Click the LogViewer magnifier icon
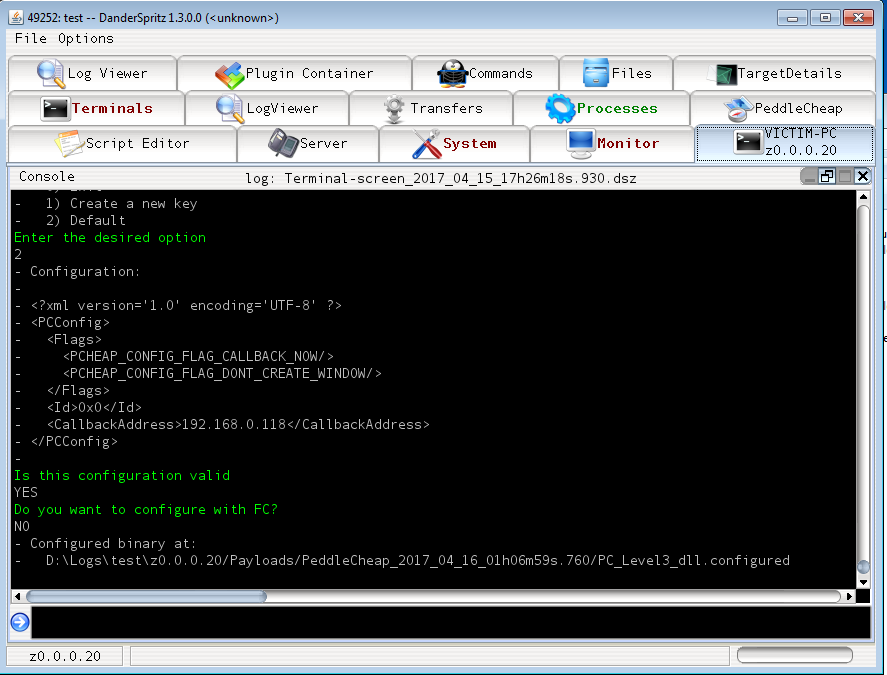Image resolution: width=887 pixels, height=675 pixels. pos(230,109)
